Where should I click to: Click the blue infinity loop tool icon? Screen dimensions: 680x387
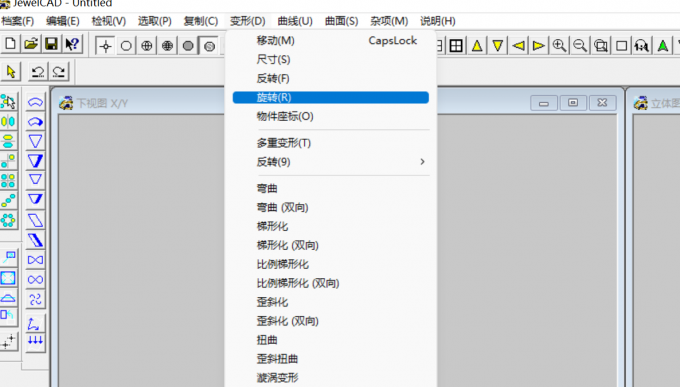pyautogui.click(x=35, y=279)
